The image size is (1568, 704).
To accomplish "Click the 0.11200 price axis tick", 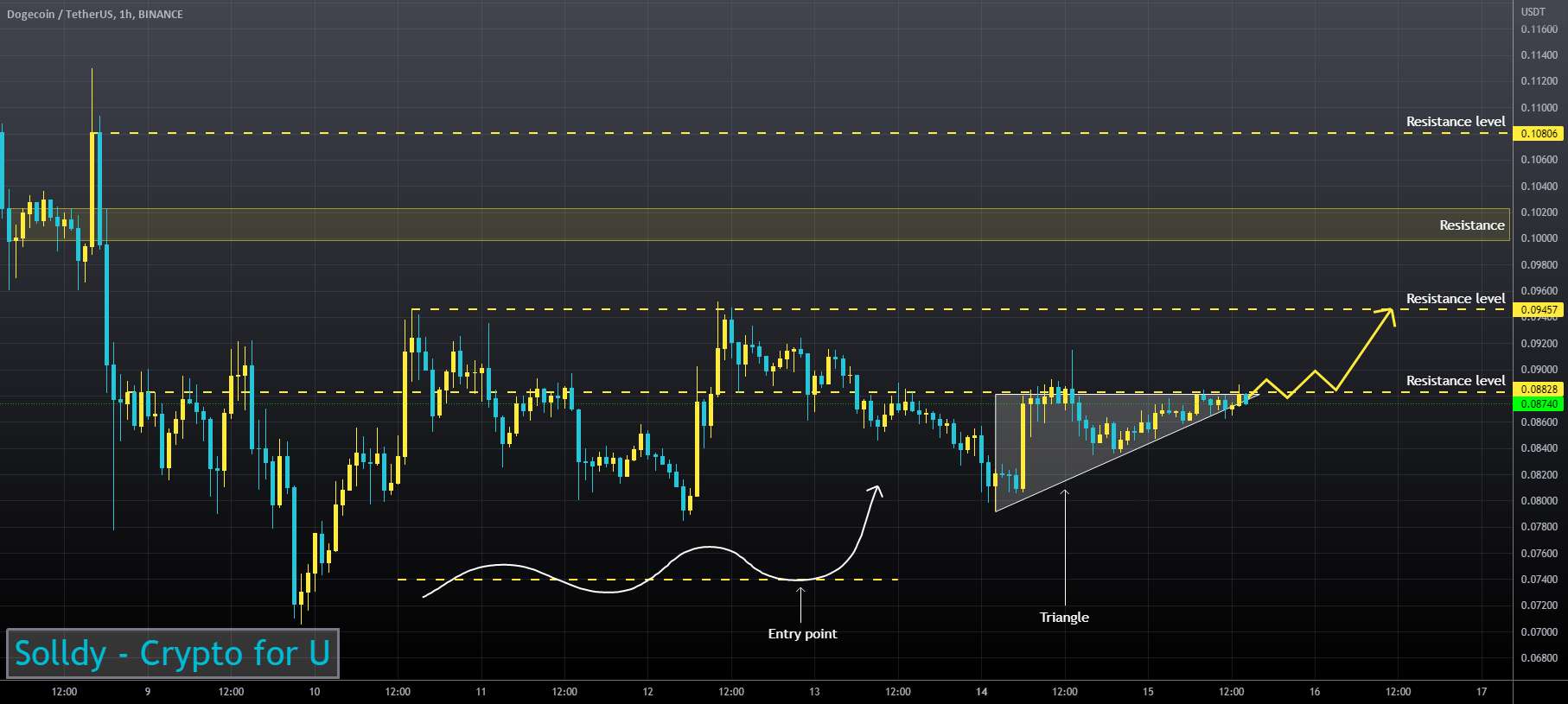I will coord(1539,81).
